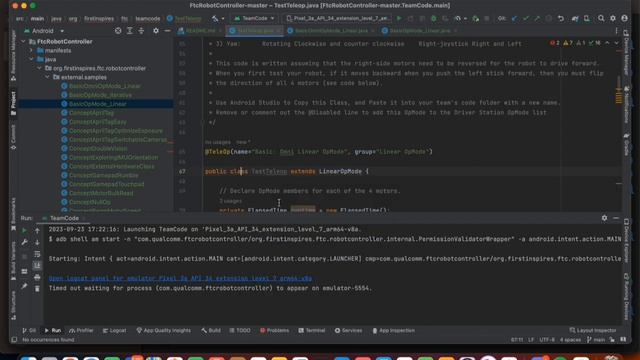Screen dimensions: 640x360
Task: Clear console with the trash icon
Action: [37, 289]
